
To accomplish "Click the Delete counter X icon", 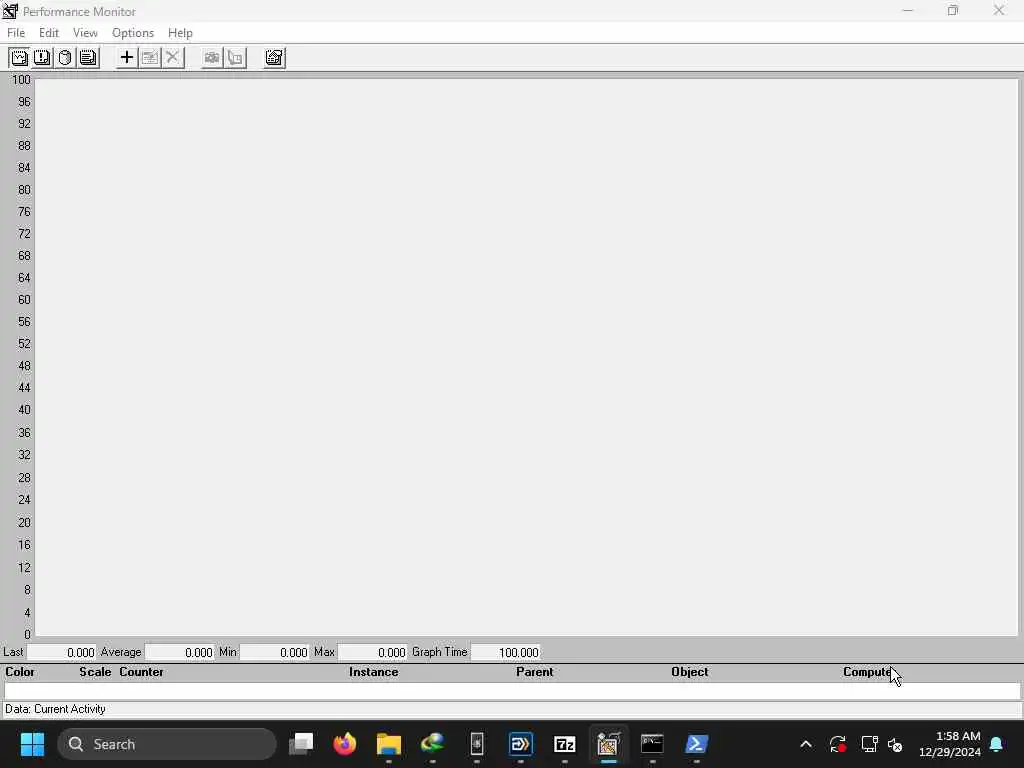I will pos(172,57).
